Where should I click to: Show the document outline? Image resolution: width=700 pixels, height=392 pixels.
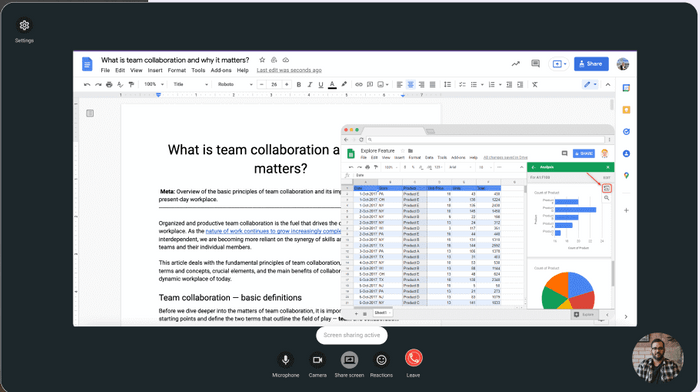click(x=90, y=113)
